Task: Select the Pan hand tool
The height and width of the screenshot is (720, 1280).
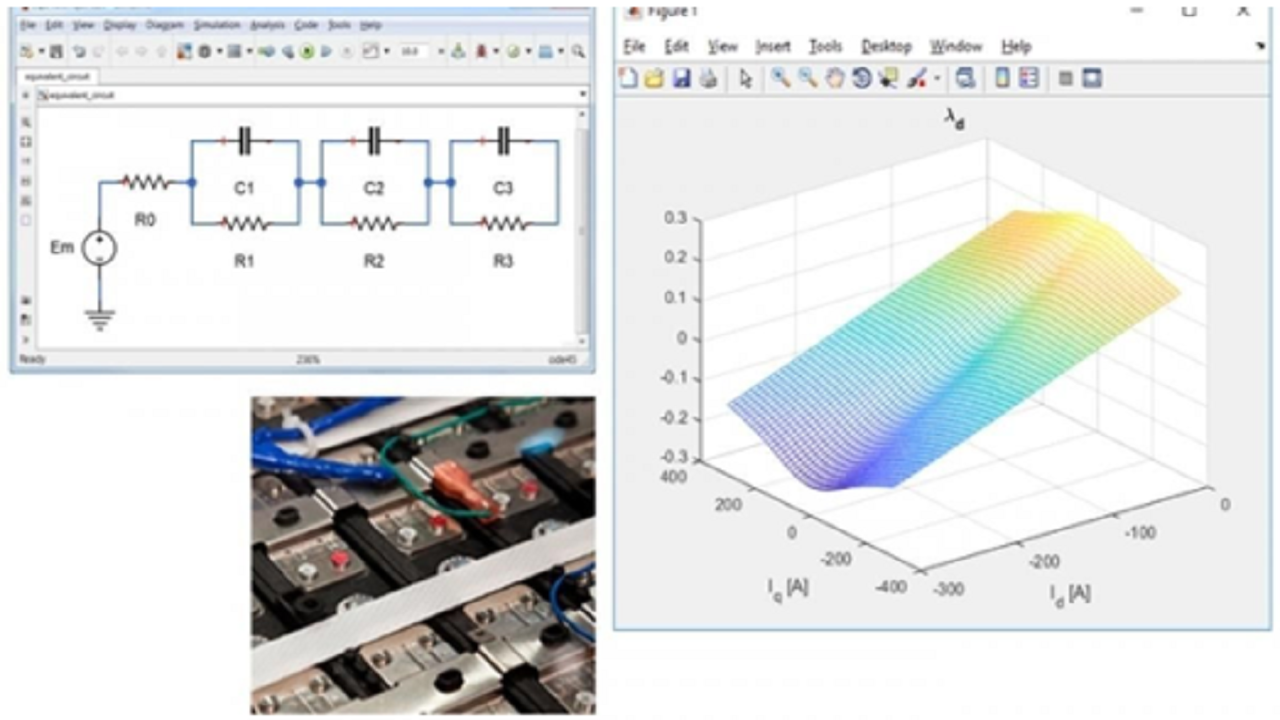Action: click(x=834, y=78)
